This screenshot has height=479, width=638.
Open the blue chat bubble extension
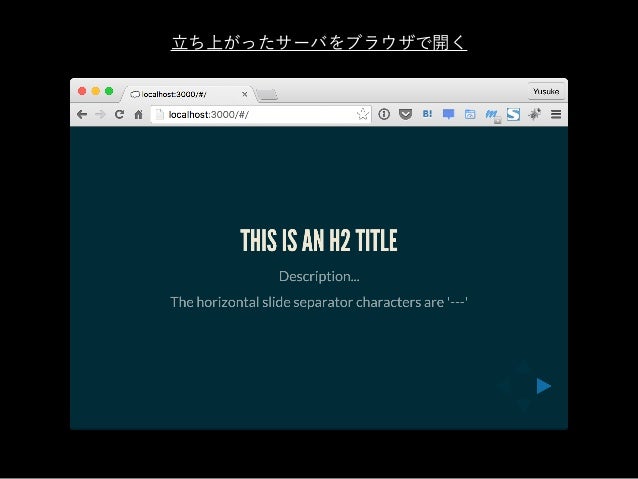point(448,114)
